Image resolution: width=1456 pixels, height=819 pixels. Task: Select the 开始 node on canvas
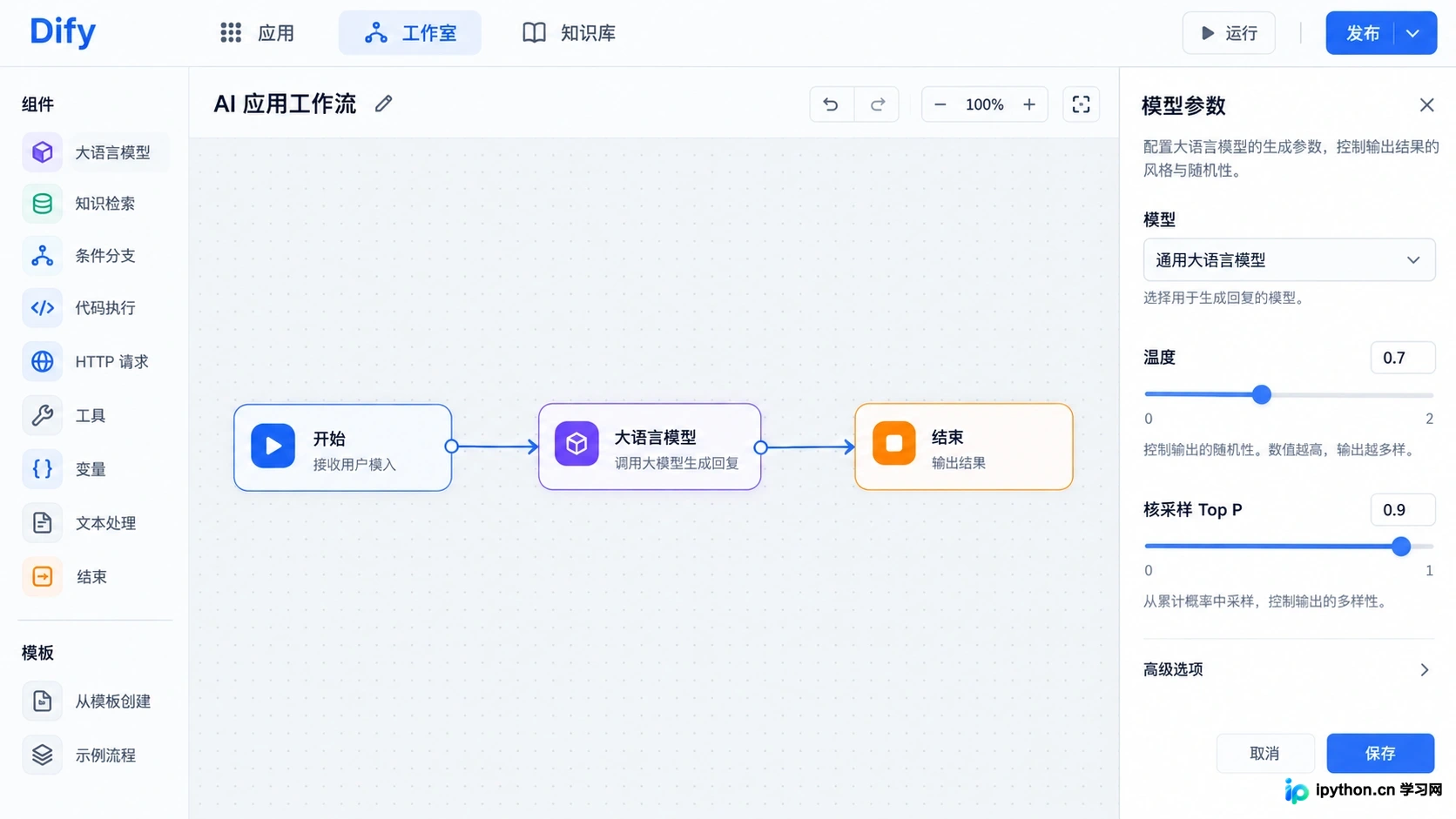[343, 447]
